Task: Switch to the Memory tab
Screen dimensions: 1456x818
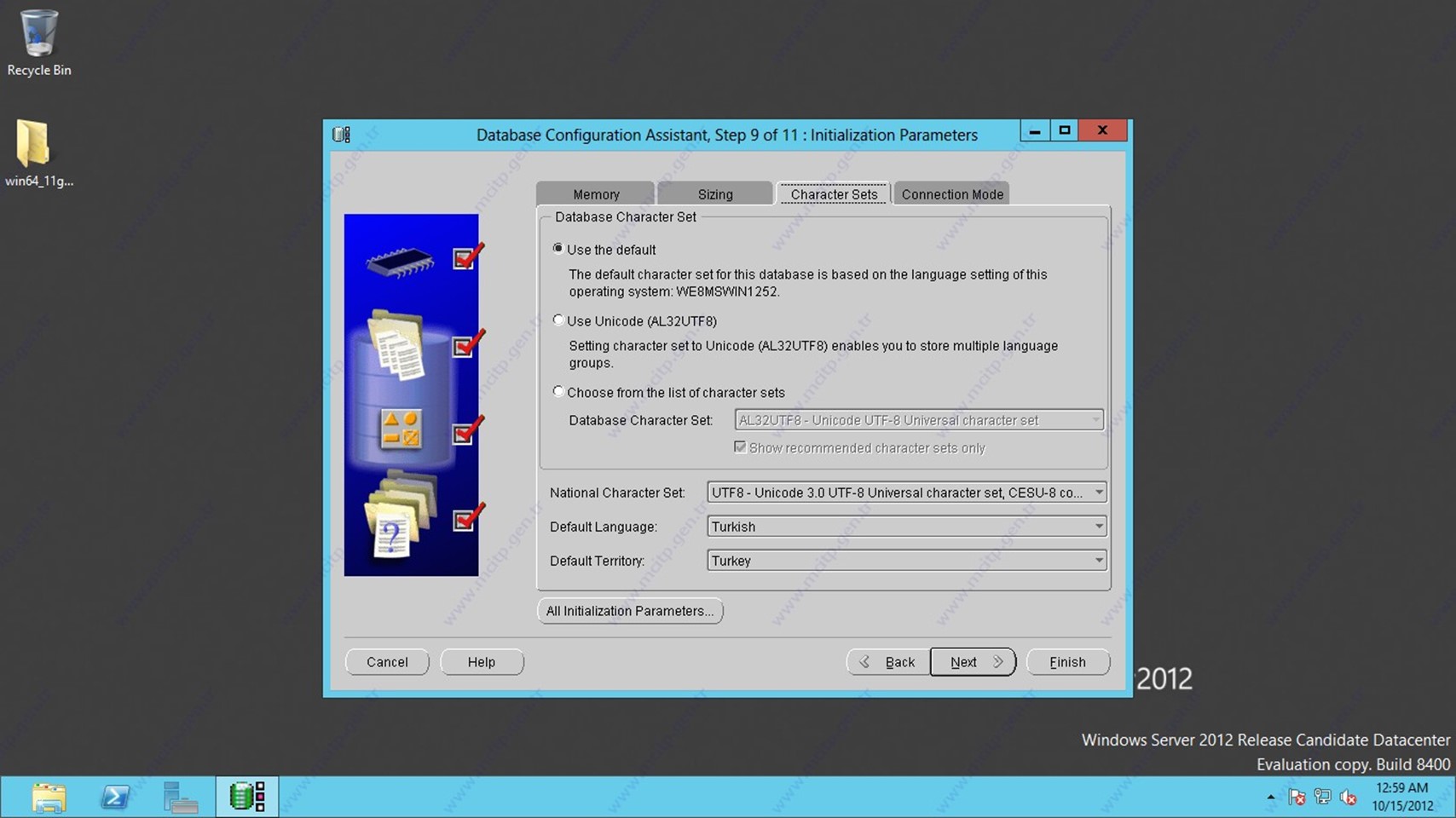Action: coord(596,194)
